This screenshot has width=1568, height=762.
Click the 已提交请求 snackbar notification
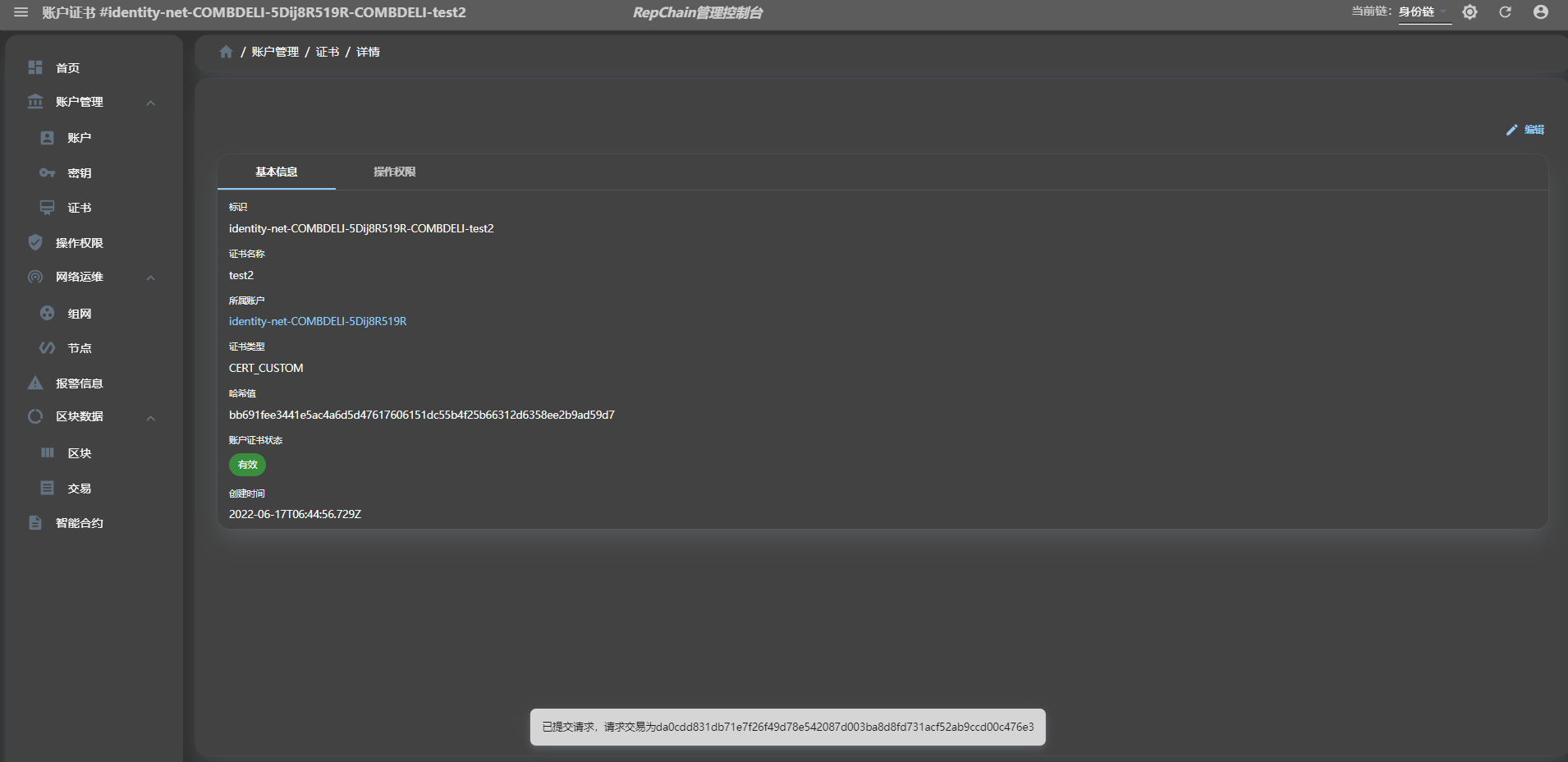point(788,728)
